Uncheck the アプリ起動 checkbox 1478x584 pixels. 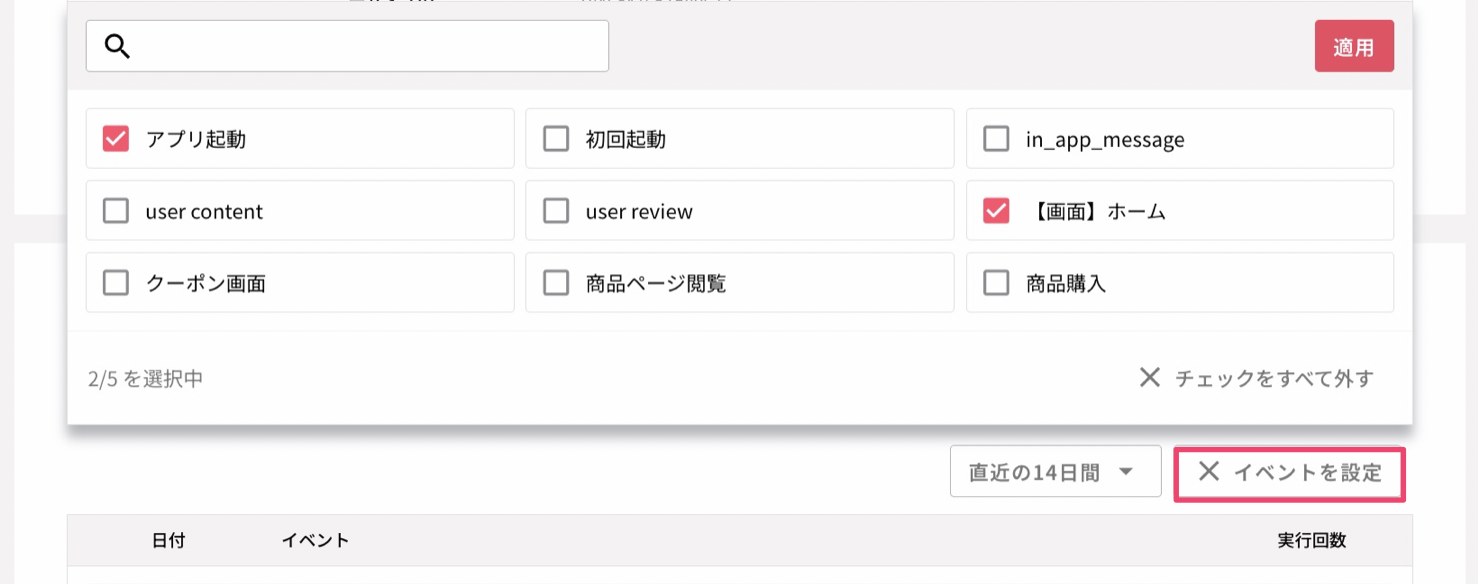click(116, 139)
